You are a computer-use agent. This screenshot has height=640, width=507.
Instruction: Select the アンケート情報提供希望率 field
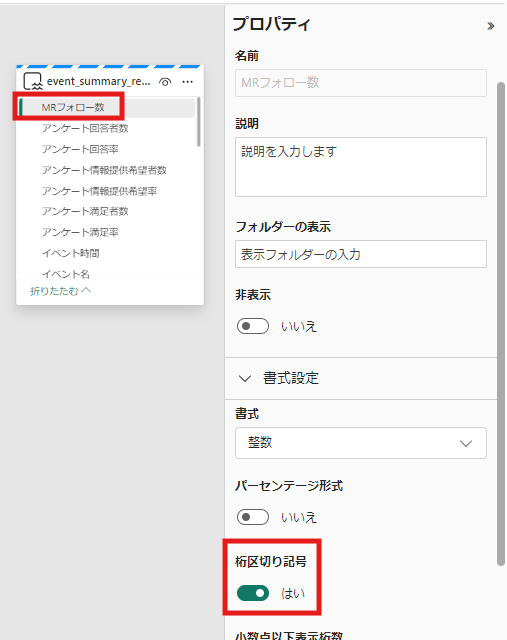[x=99, y=191]
